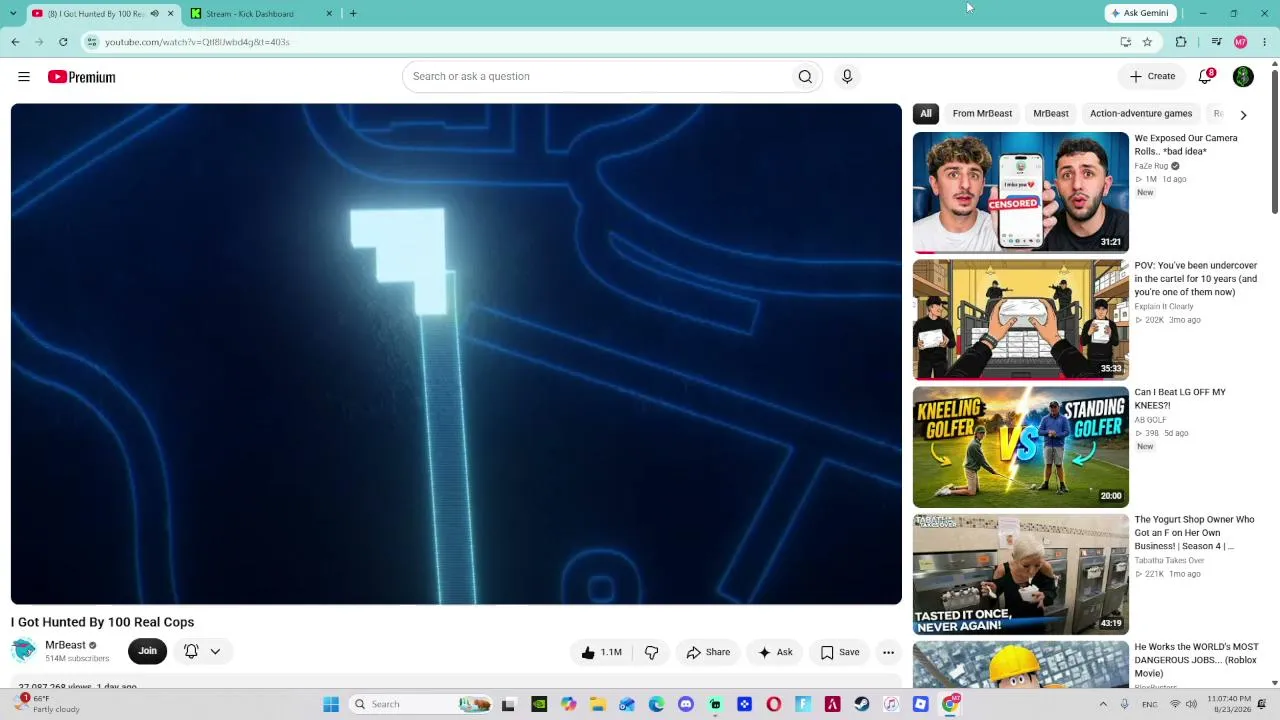Open Kneeling vs Standing Golfer thumbnail
The image size is (1280, 720).
[1021, 446]
